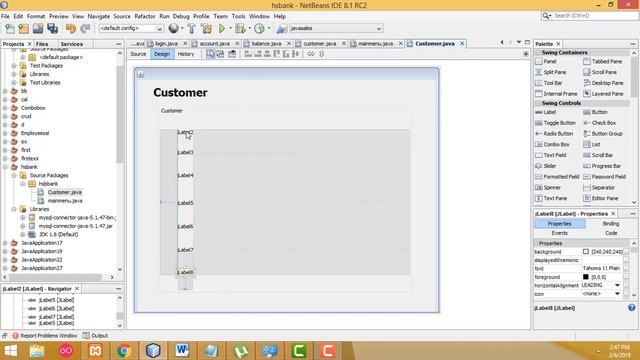Pick the Radio Button component in the Palette
This screenshot has height=360, width=640.
coord(554,134)
